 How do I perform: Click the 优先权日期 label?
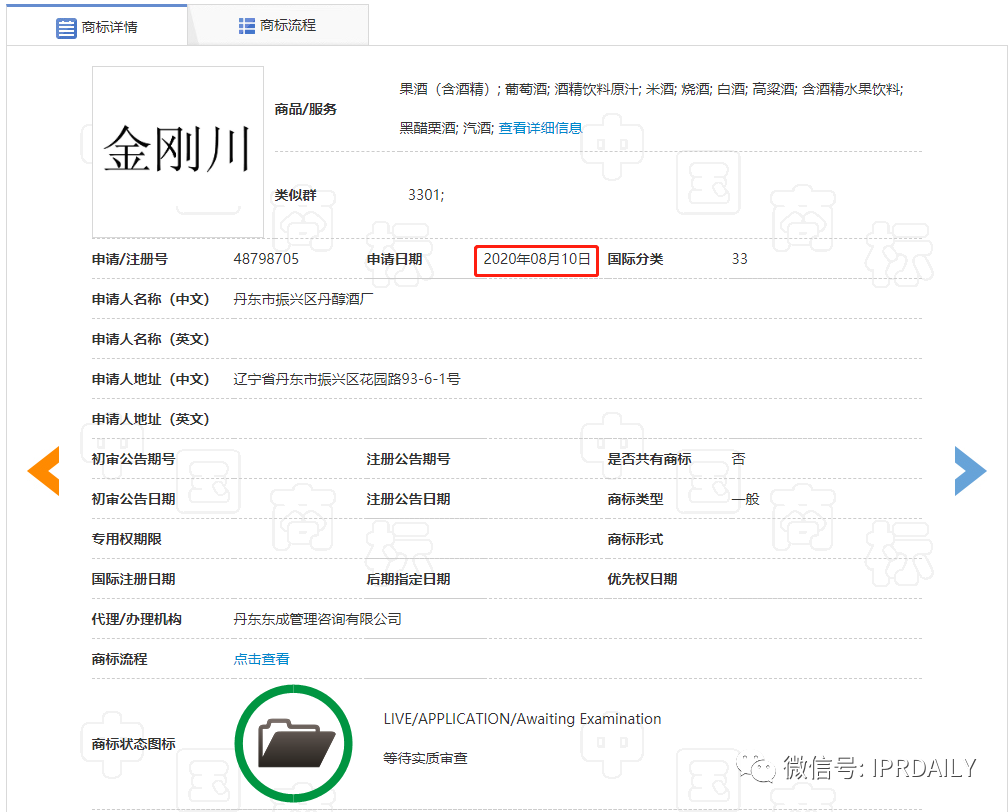tap(642, 579)
